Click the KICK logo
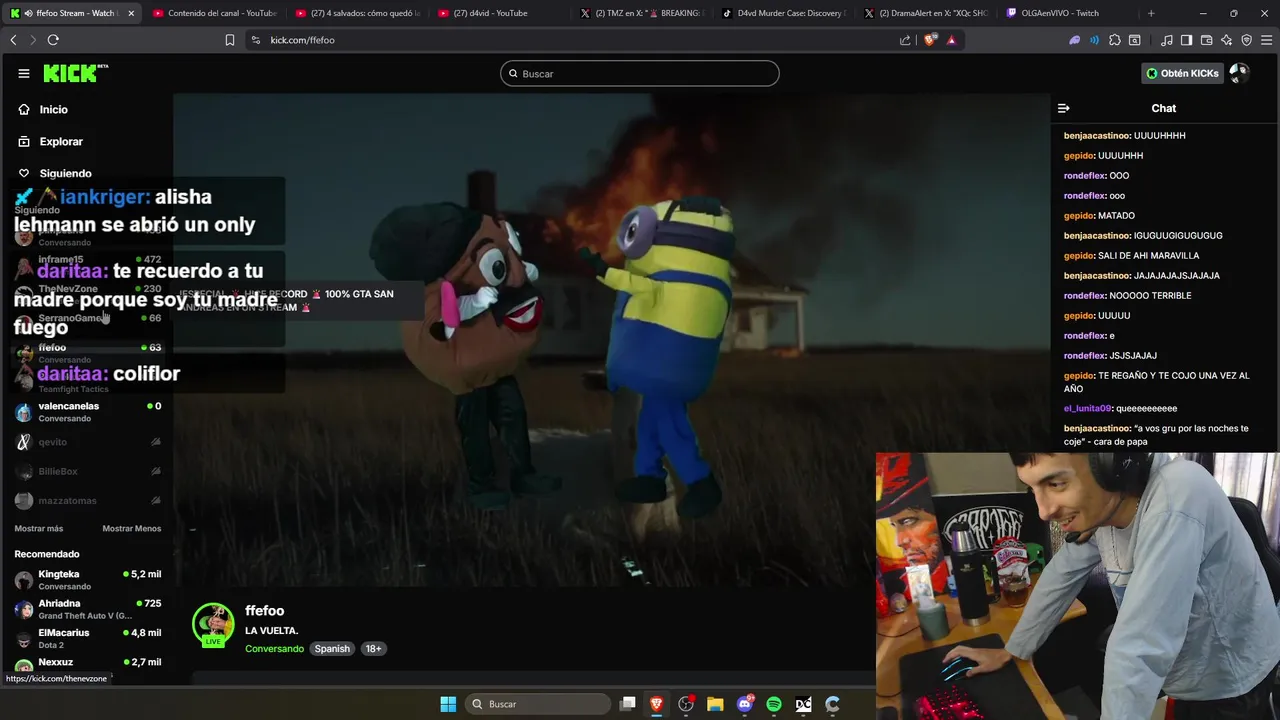 point(75,73)
